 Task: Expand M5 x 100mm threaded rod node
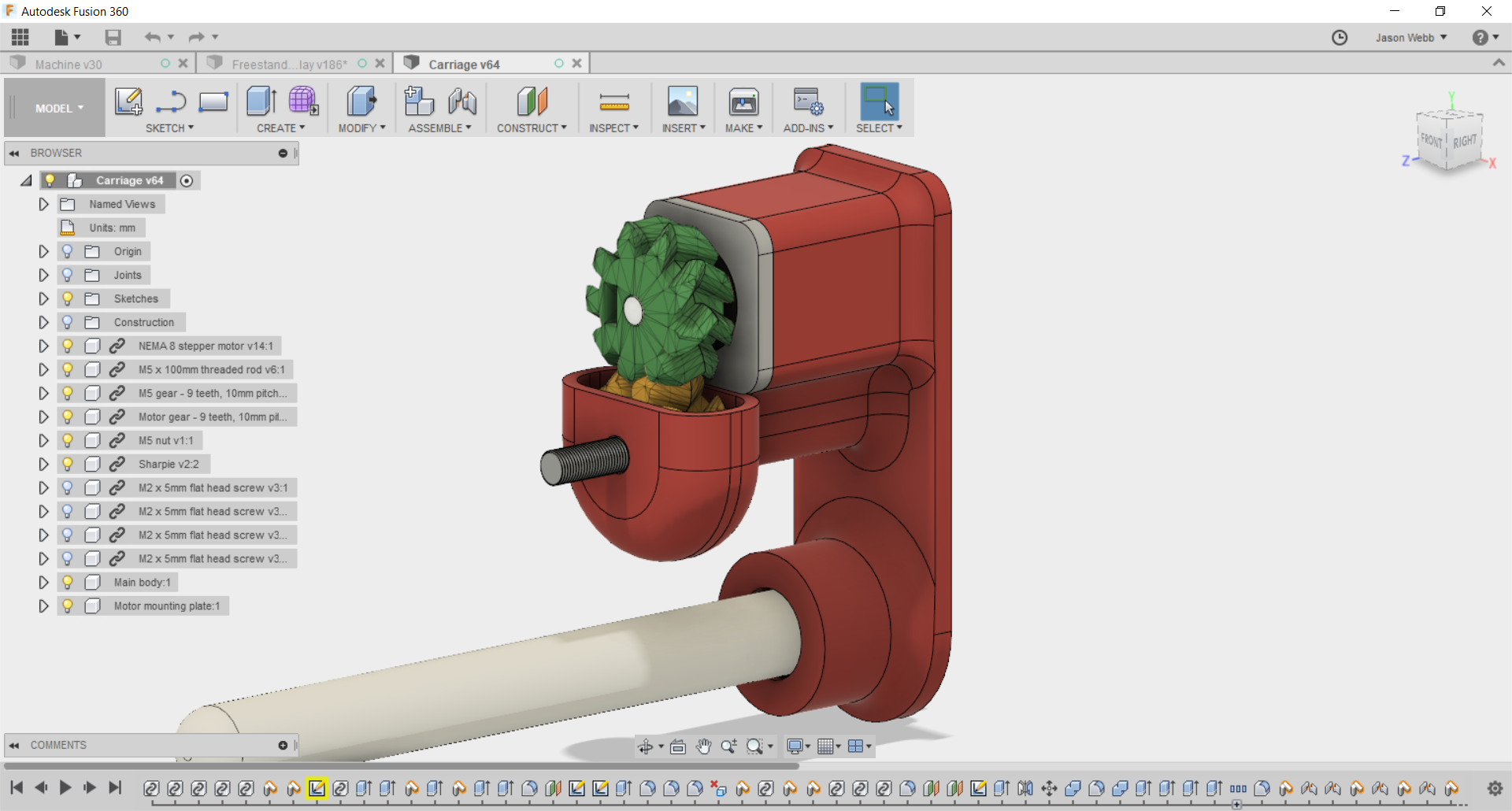(x=44, y=369)
